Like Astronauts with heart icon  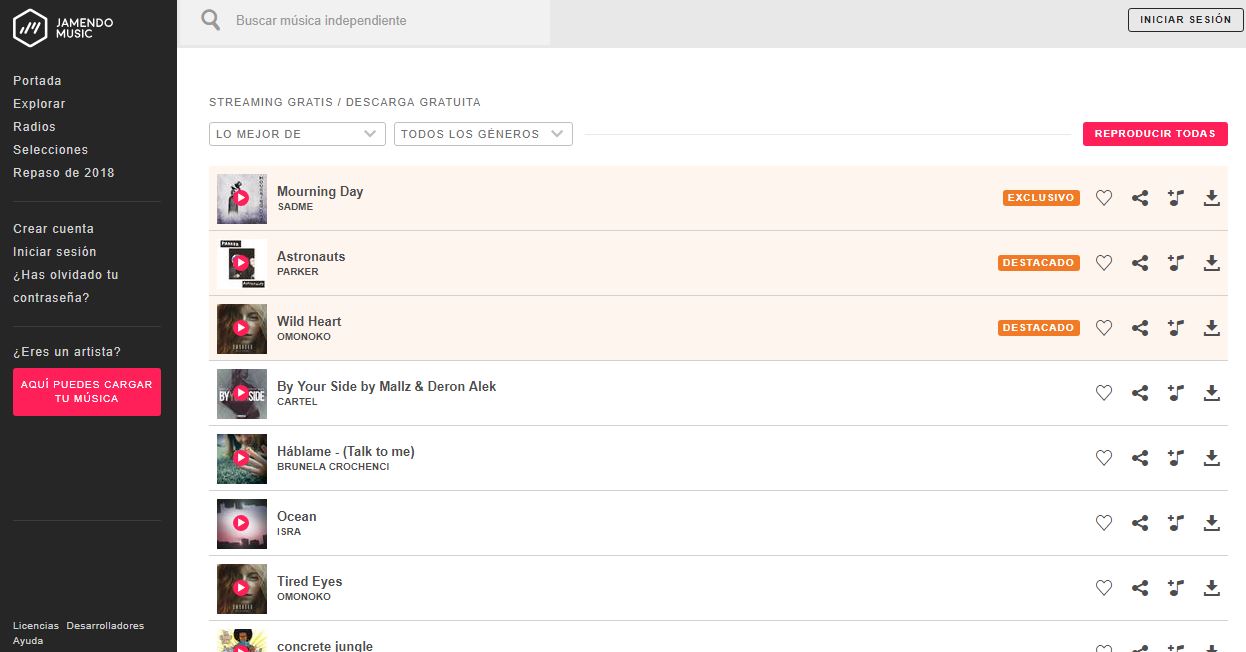pos(1104,263)
